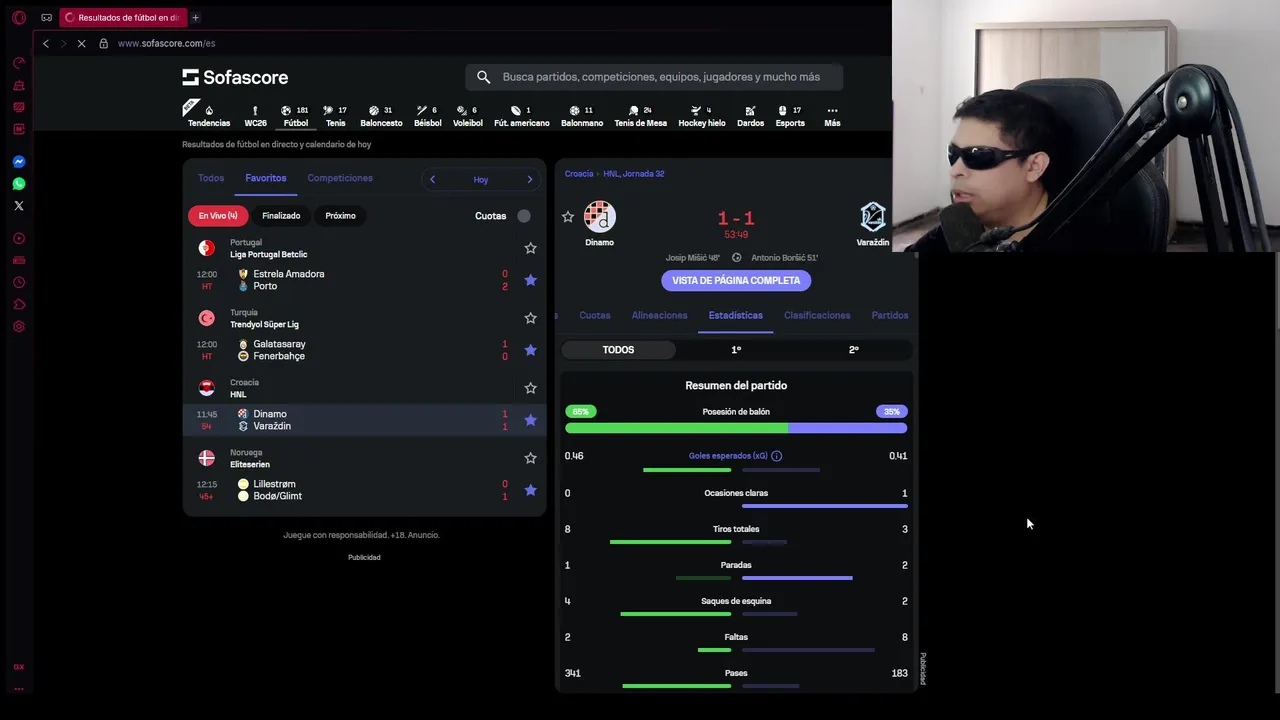Viewport: 1280px width, 720px height.
Task: Click the En Vivo (4) filter
Action: click(x=218, y=216)
